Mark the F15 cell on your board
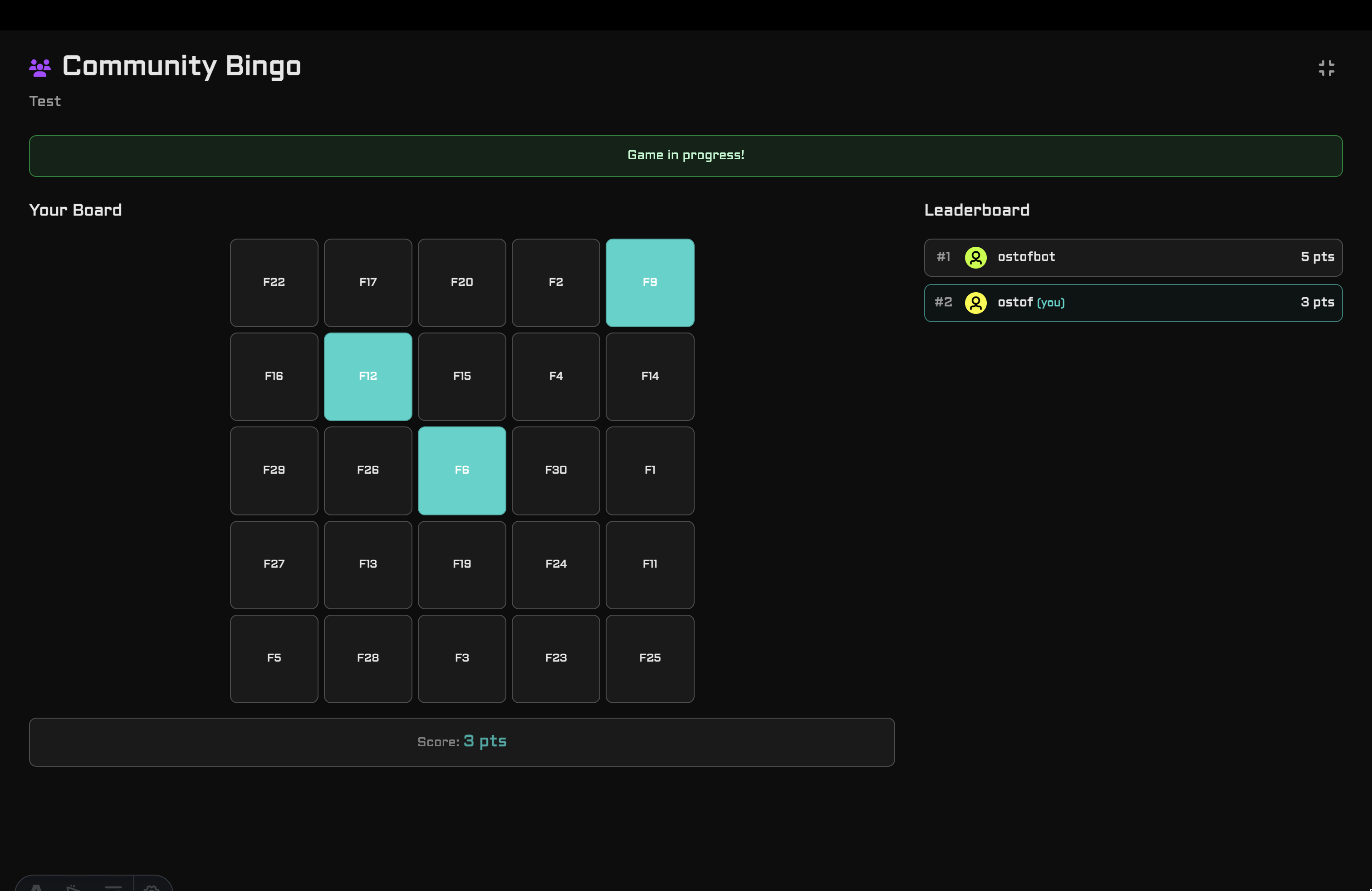This screenshot has height=891, width=1372. pyautogui.click(x=462, y=377)
